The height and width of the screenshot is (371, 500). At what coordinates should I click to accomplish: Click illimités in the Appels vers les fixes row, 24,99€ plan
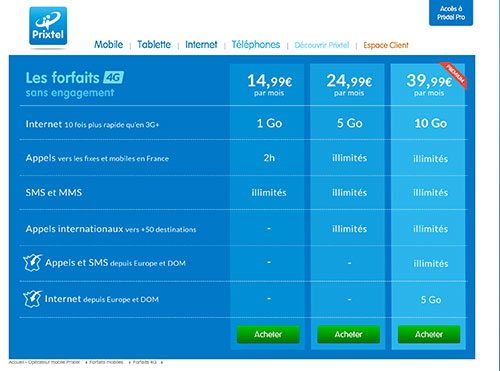point(349,158)
